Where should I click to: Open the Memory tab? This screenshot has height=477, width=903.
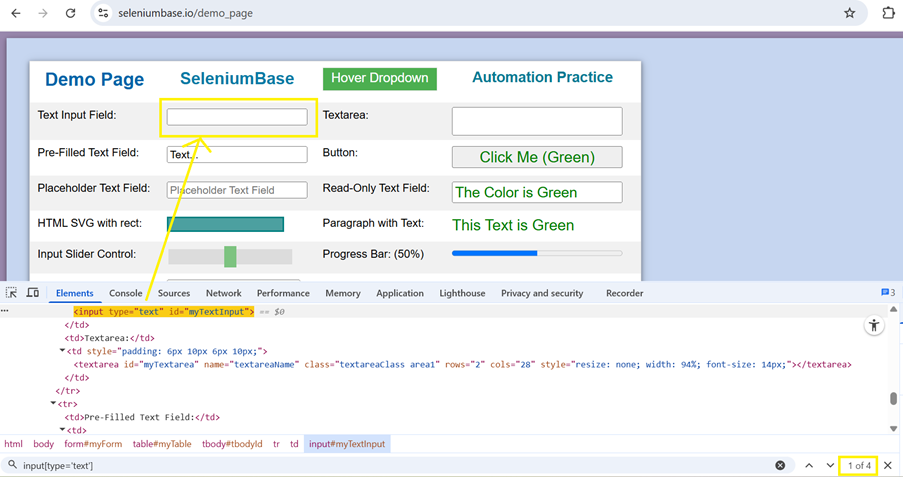[x=343, y=293]
